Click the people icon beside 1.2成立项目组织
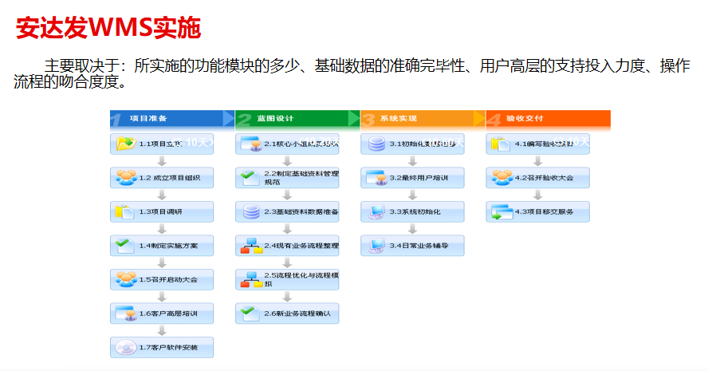This screenshot has height=379, width=707. coord(126,178)
